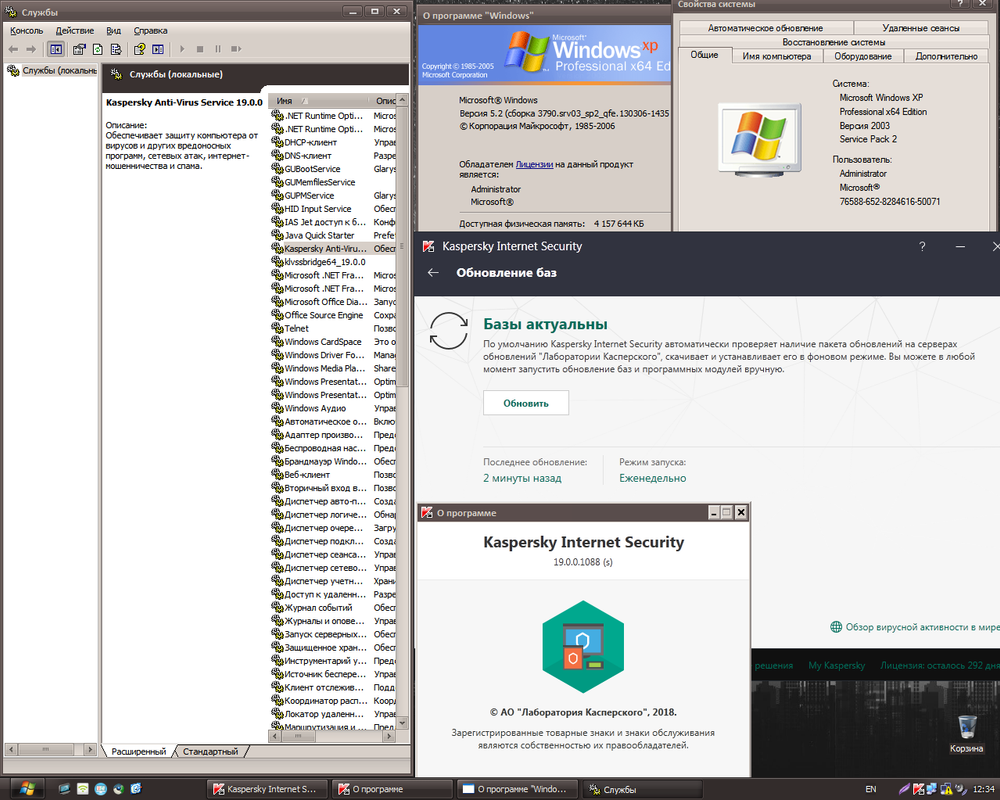Go back with Kaspersky's left arrow

[433, 272]
